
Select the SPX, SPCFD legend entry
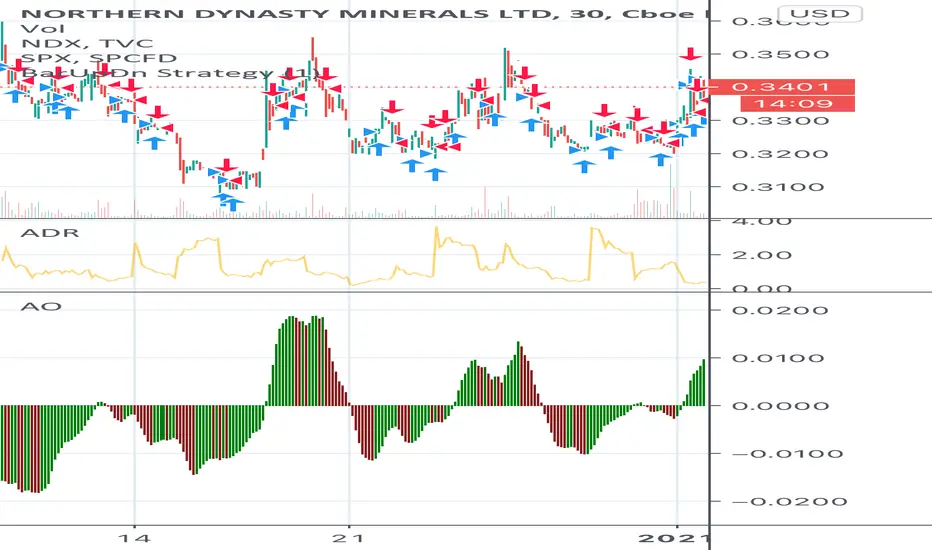(99, 58)
